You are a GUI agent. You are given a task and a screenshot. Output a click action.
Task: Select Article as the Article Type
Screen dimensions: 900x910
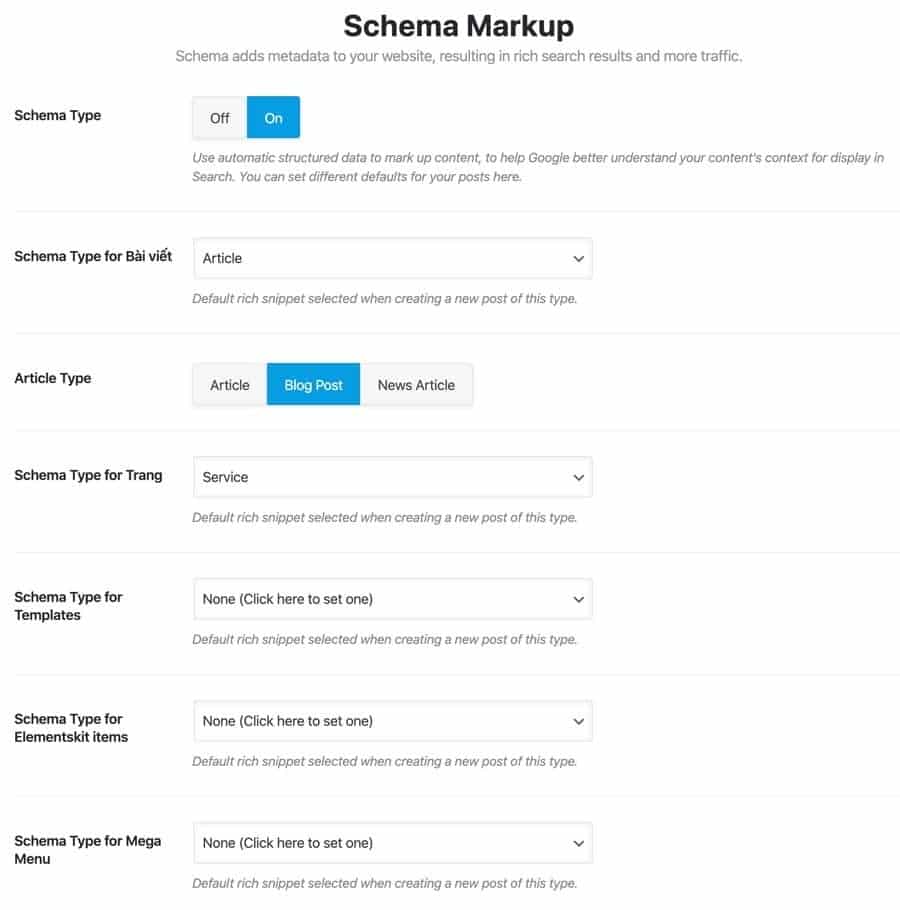(230, 385)
